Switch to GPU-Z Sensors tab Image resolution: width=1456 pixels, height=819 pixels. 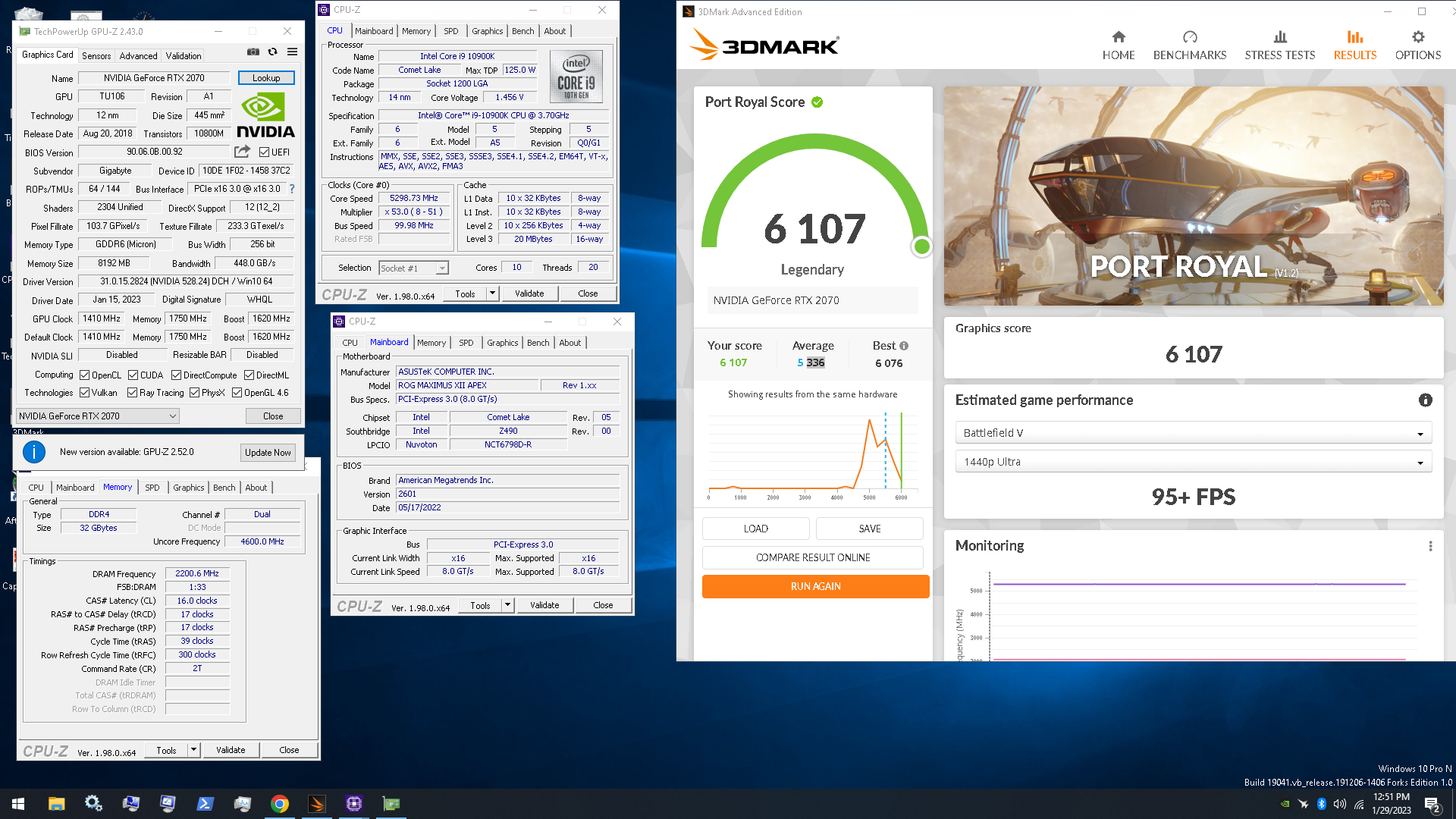96,56
